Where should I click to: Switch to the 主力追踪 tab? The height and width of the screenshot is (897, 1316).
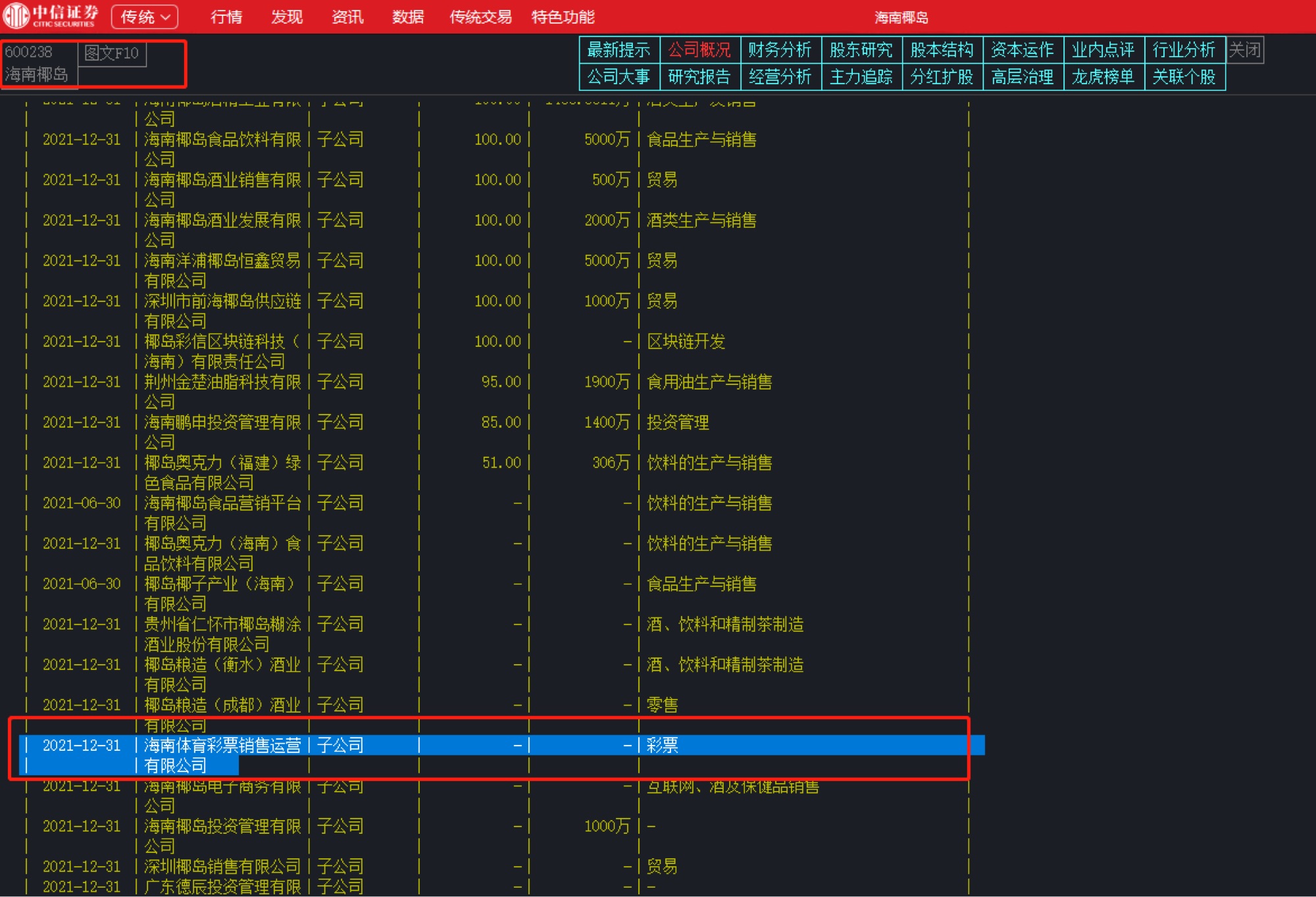(x=861, y=77)
